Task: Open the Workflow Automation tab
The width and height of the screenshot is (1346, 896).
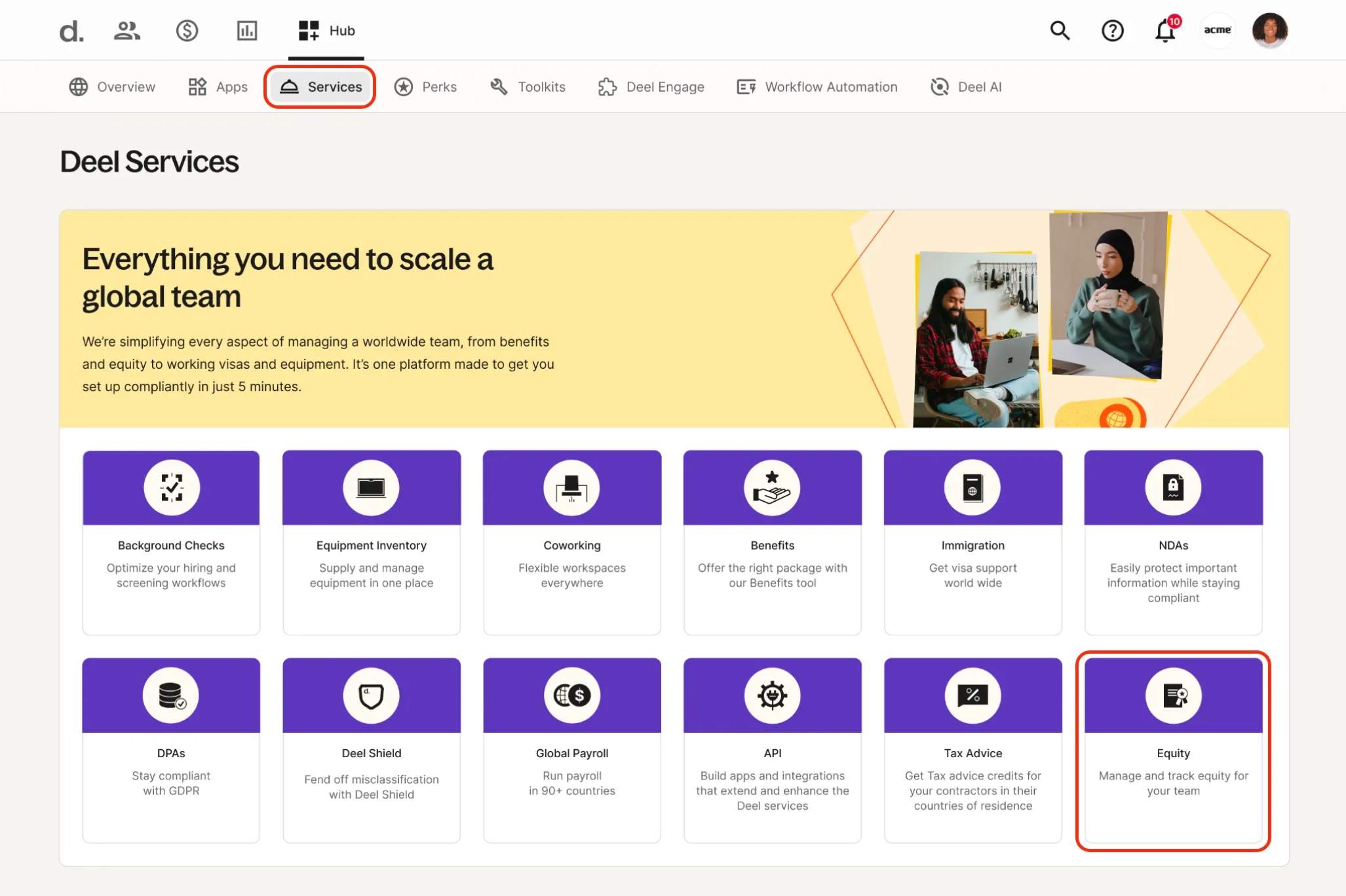Action: point(817,87)
